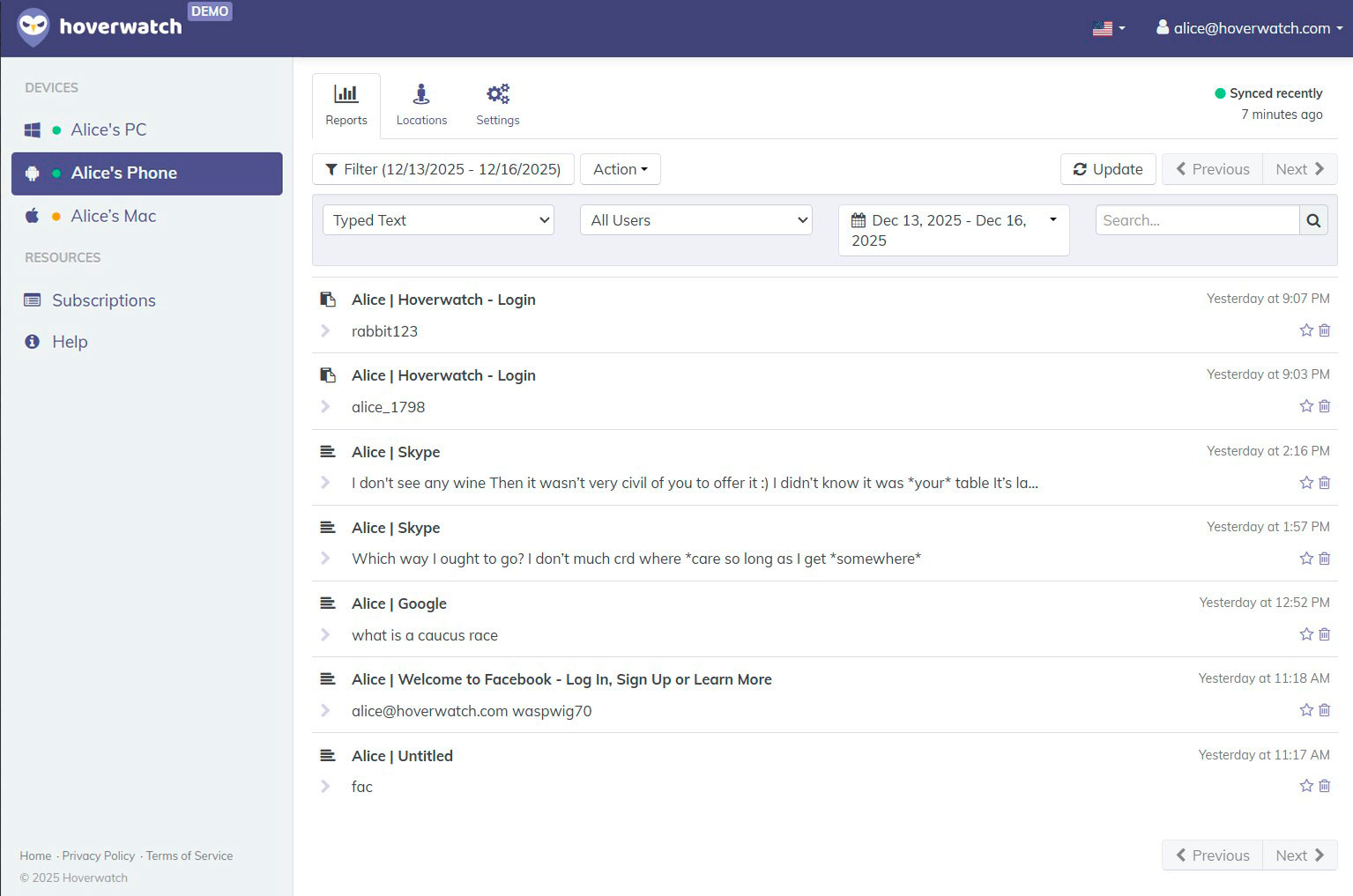Open the Privacy Policy link
This screenshot has width=1353, height=896.
pos(99,855)
